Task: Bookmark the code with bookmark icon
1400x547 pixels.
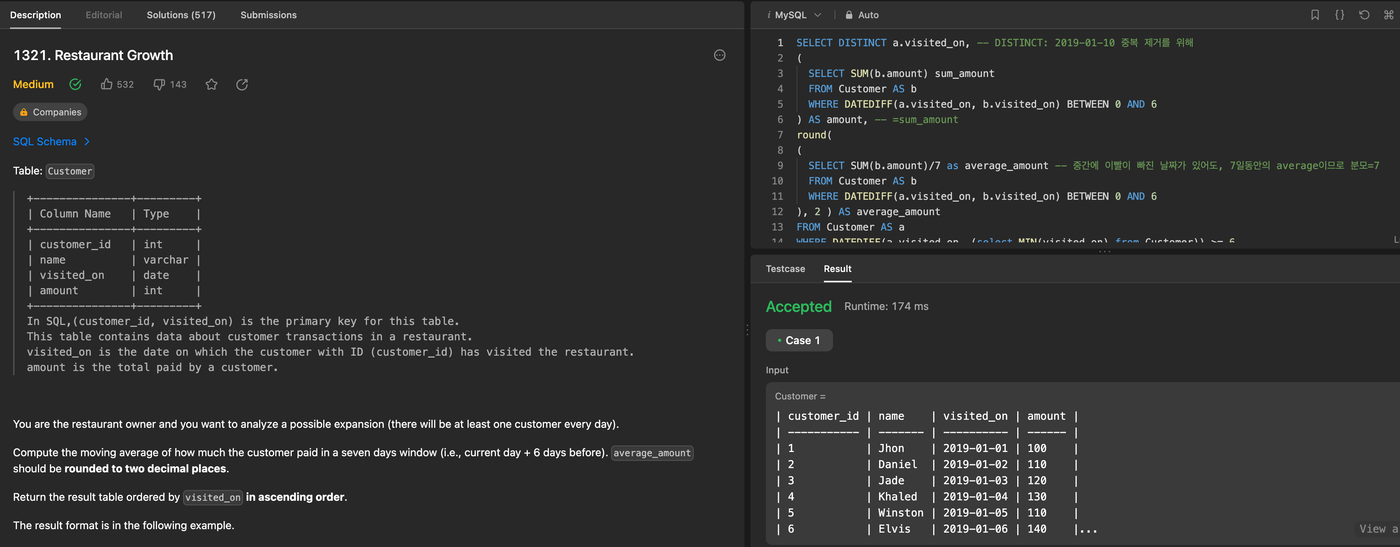Action: (1315, 15)
